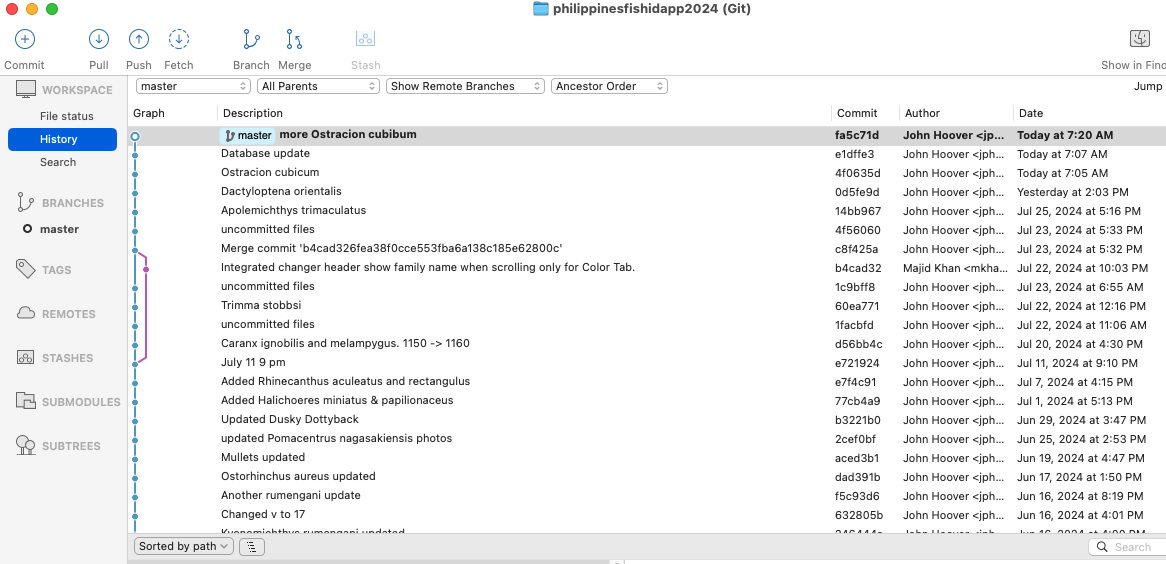Select the 'Another rumengani update' commit

(x=647, y=496)
